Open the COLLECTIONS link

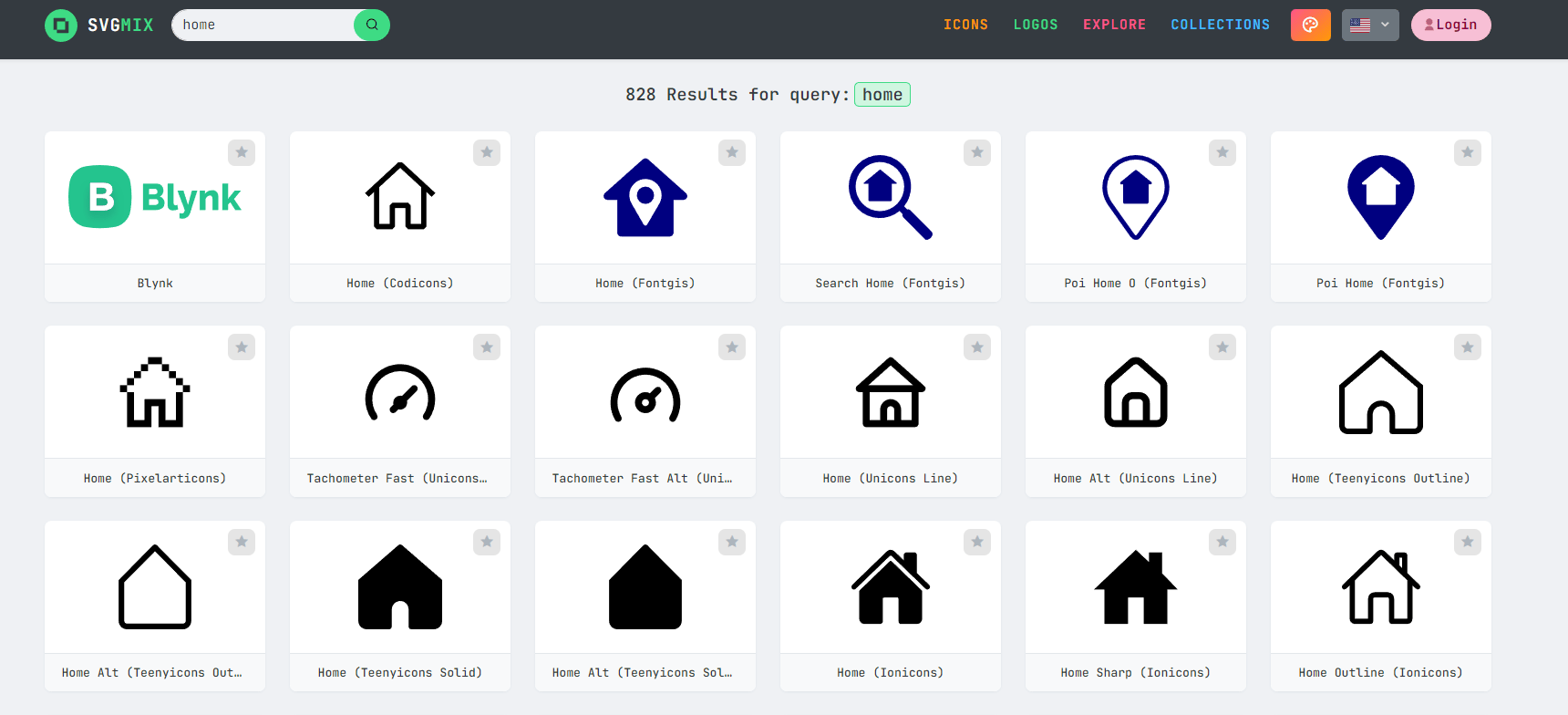coord(1220,25)
